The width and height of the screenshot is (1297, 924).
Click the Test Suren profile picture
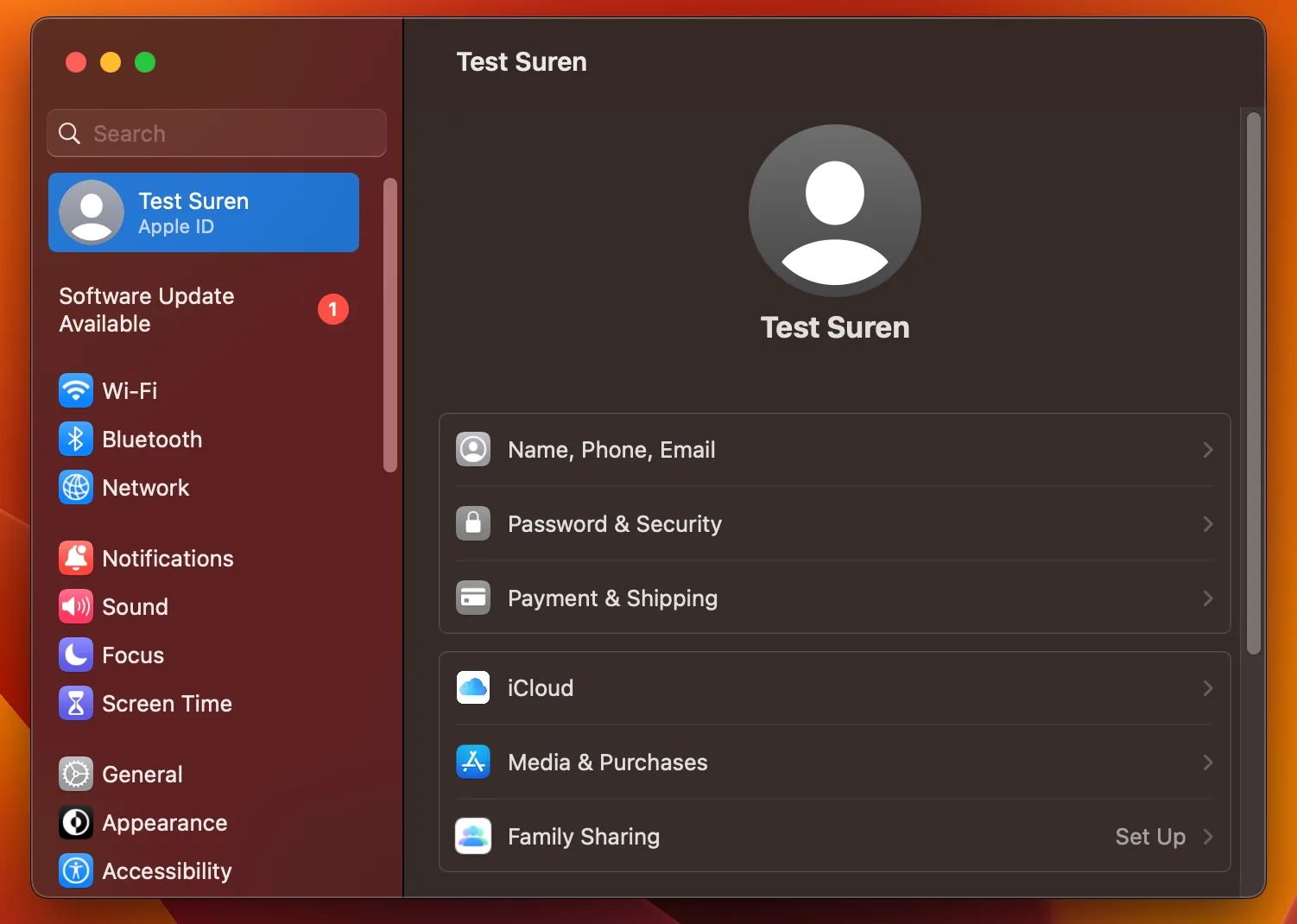(834, 210)
